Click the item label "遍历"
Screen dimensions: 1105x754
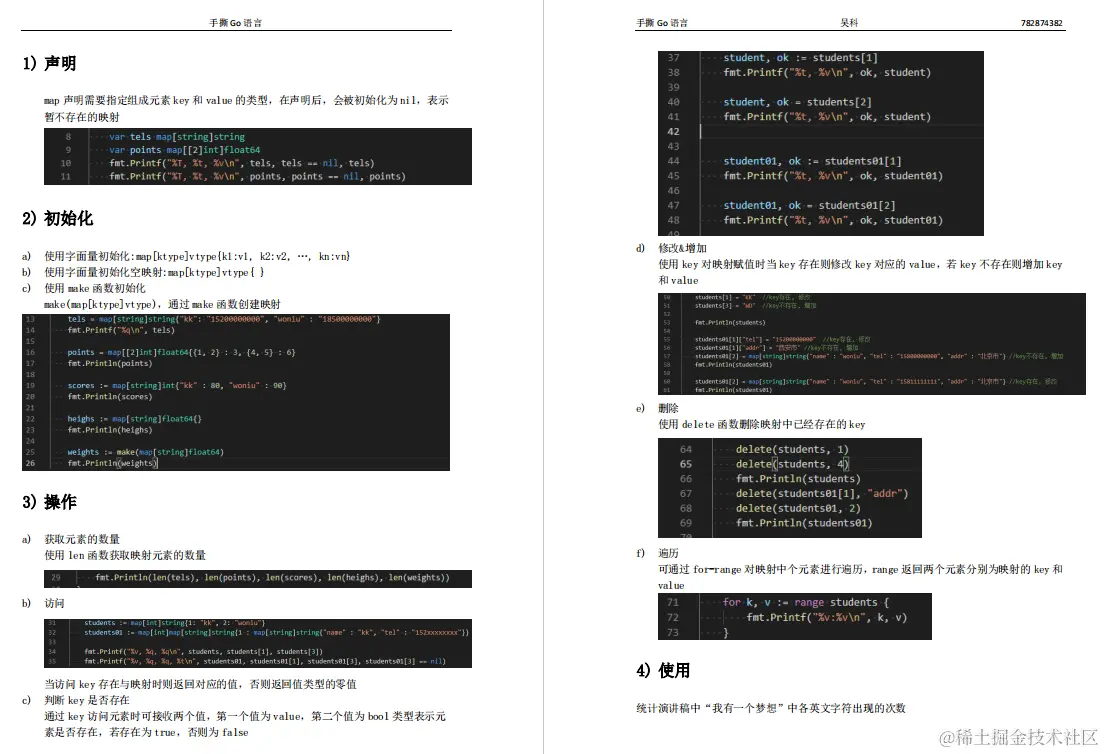pyautogui.click(x=668, y=553)
